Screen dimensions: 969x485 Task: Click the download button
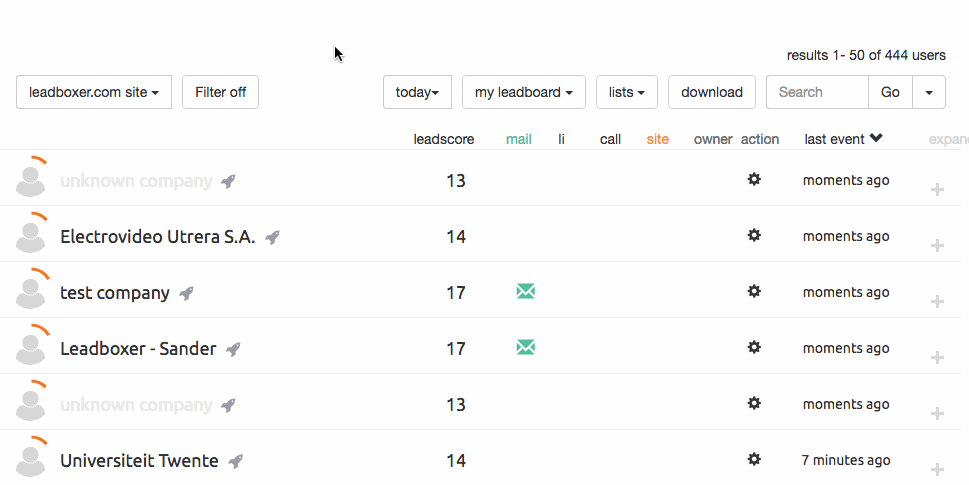(x=711, y=92)
